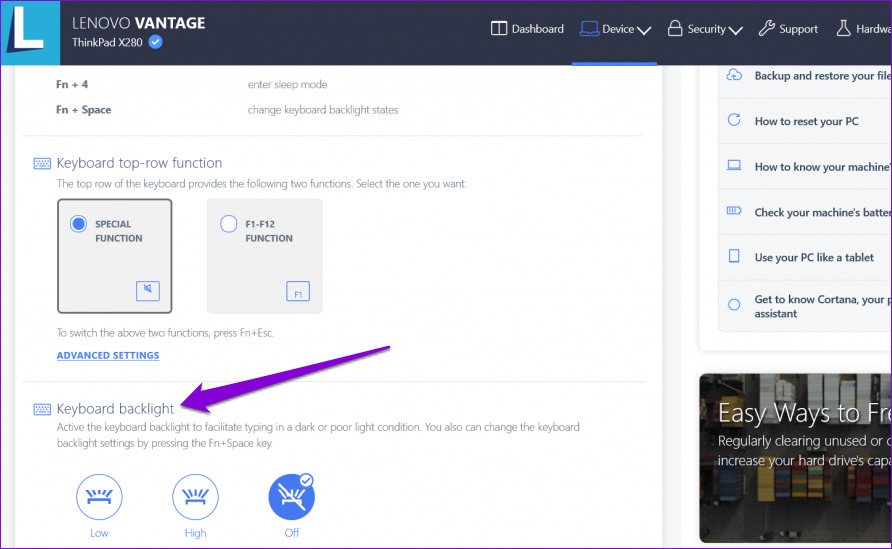Click the laptop icon beside Device
Screen dimensions: 892x549
click(589, 29)
